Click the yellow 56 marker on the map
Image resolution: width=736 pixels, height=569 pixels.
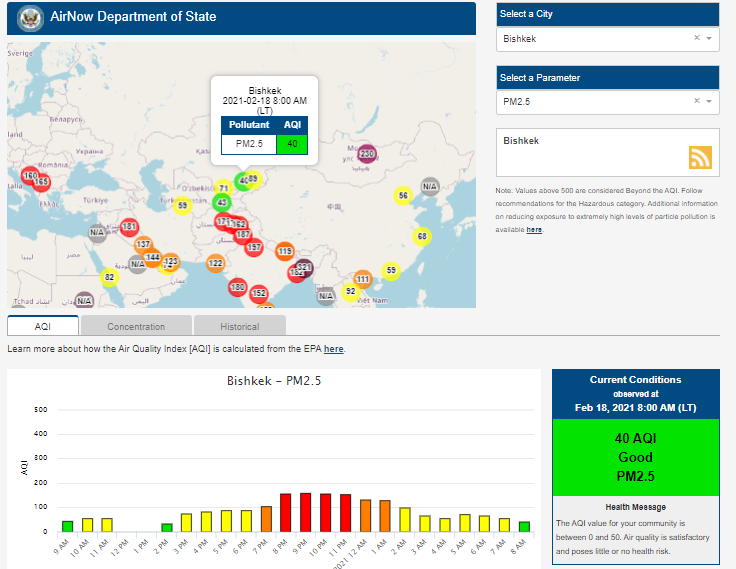pyautogui.click(x=403, y=195)
